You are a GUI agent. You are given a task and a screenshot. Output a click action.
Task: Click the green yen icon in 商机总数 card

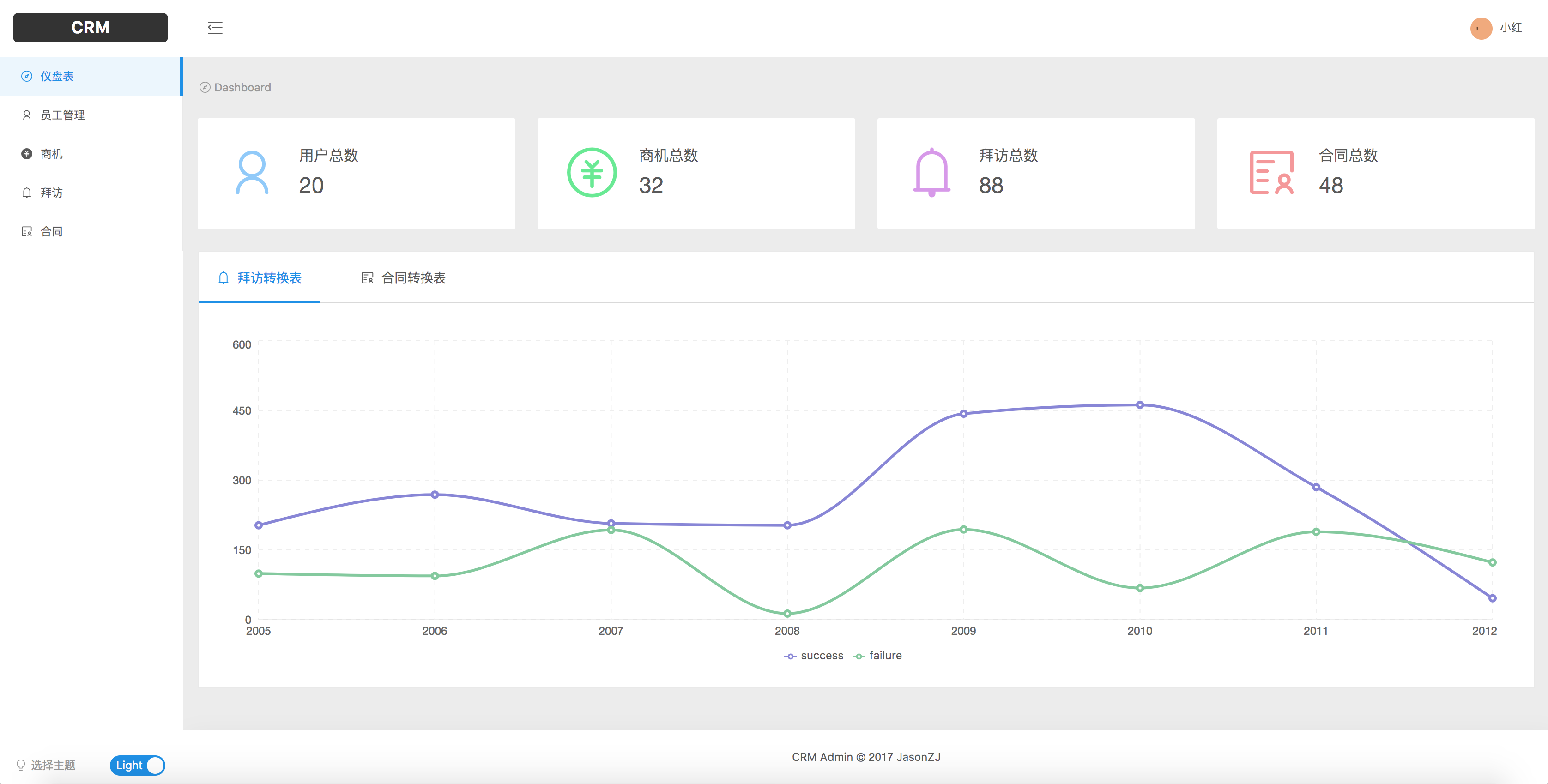pyautogui.click(x=591, y=173)
